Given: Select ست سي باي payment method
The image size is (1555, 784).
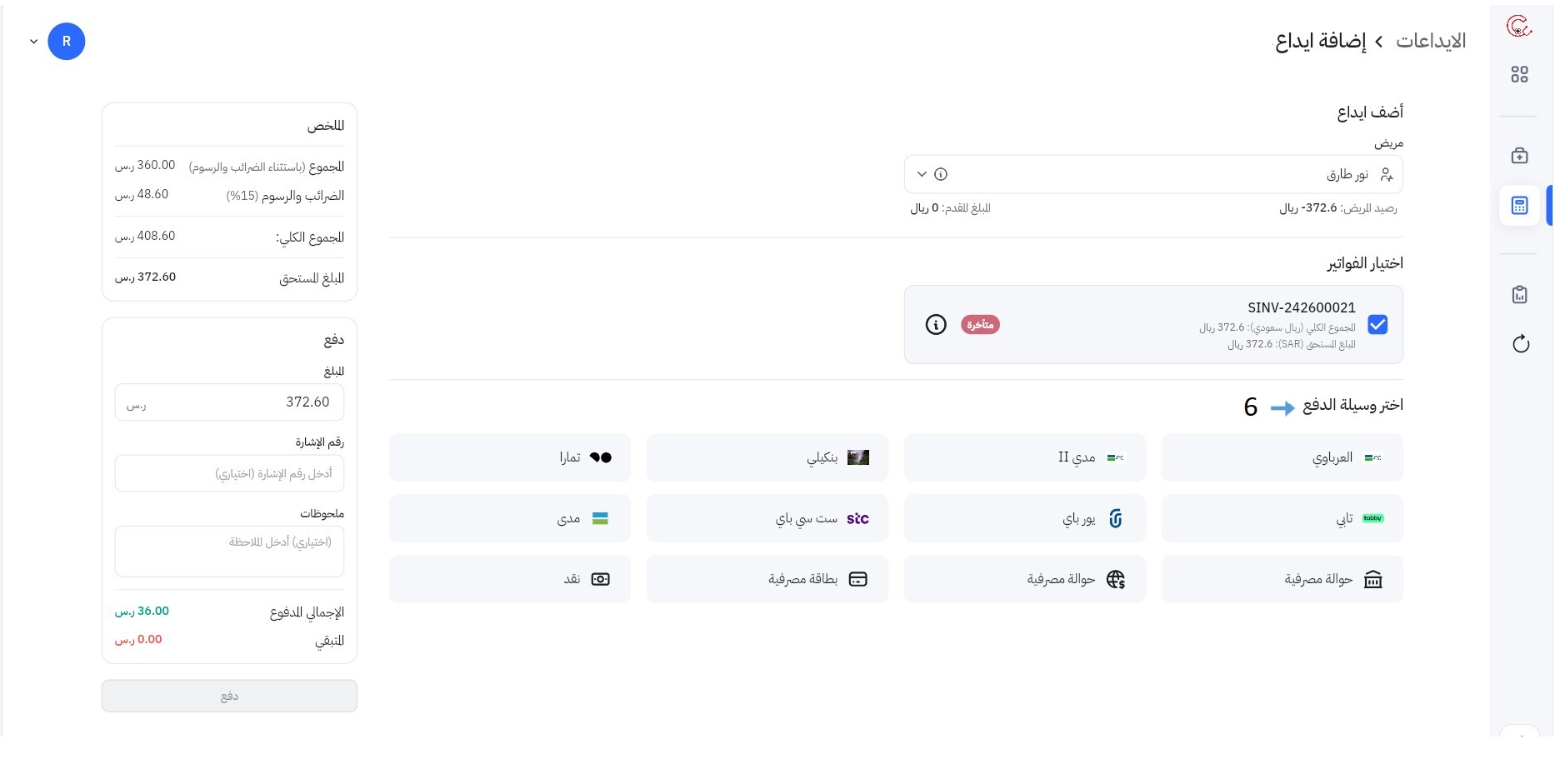Looking at the screenshot, I should pos(767,518).
